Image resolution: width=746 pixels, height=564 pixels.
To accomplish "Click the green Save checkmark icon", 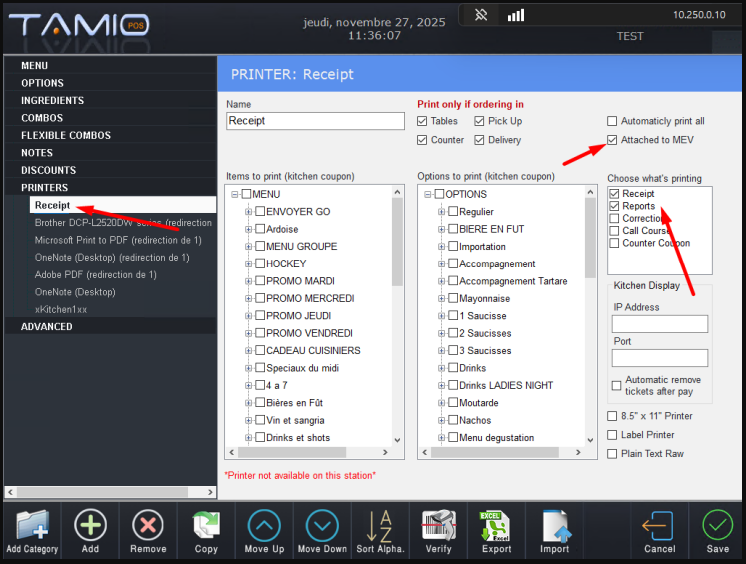I will 717,525.
